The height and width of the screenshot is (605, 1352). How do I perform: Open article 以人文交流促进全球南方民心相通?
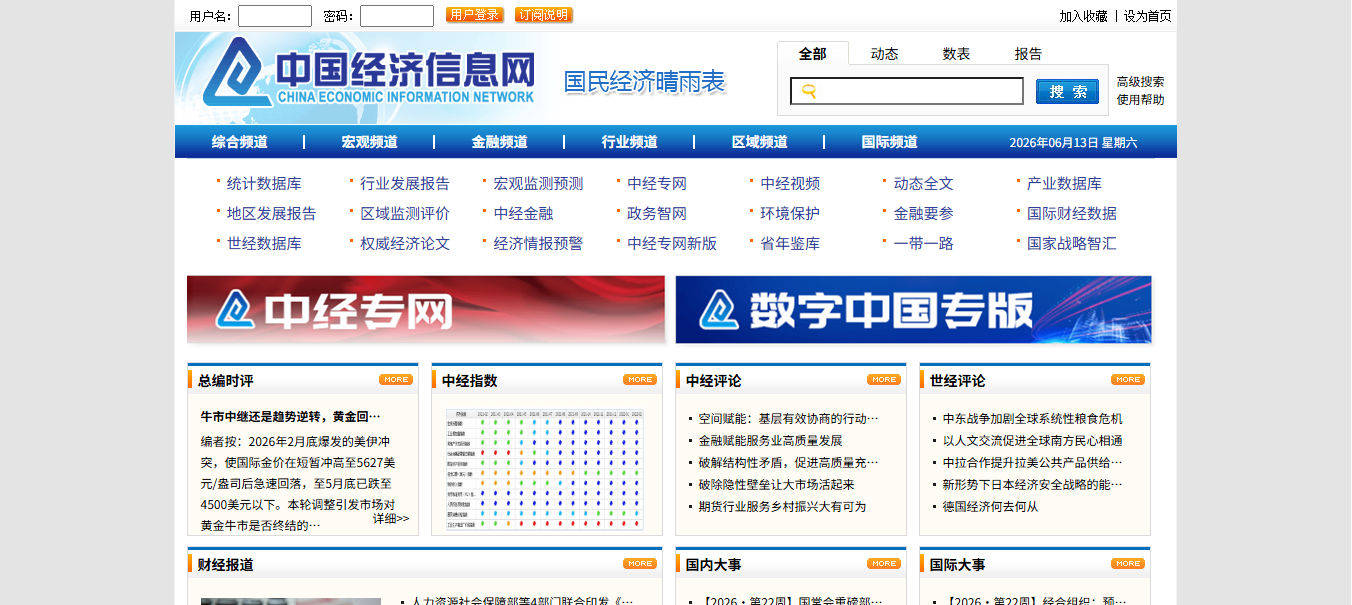pyautogui.click(x=1032, y=440)
